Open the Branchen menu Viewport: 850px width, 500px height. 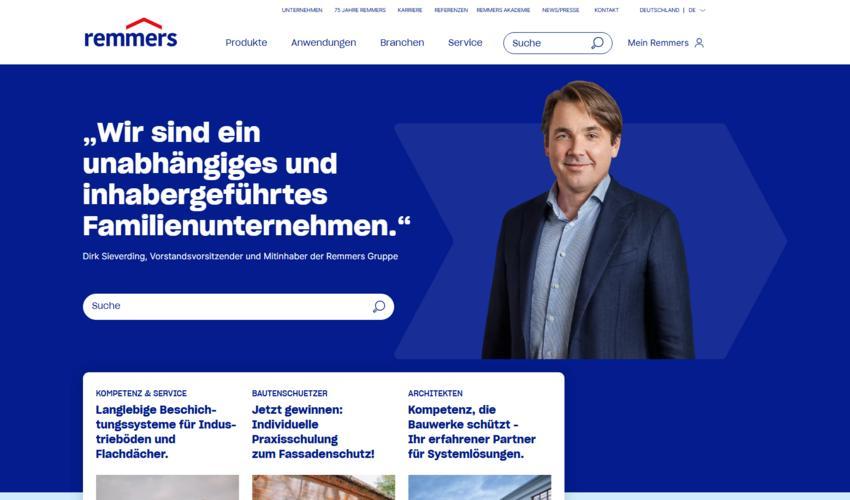tap(402, 43)
